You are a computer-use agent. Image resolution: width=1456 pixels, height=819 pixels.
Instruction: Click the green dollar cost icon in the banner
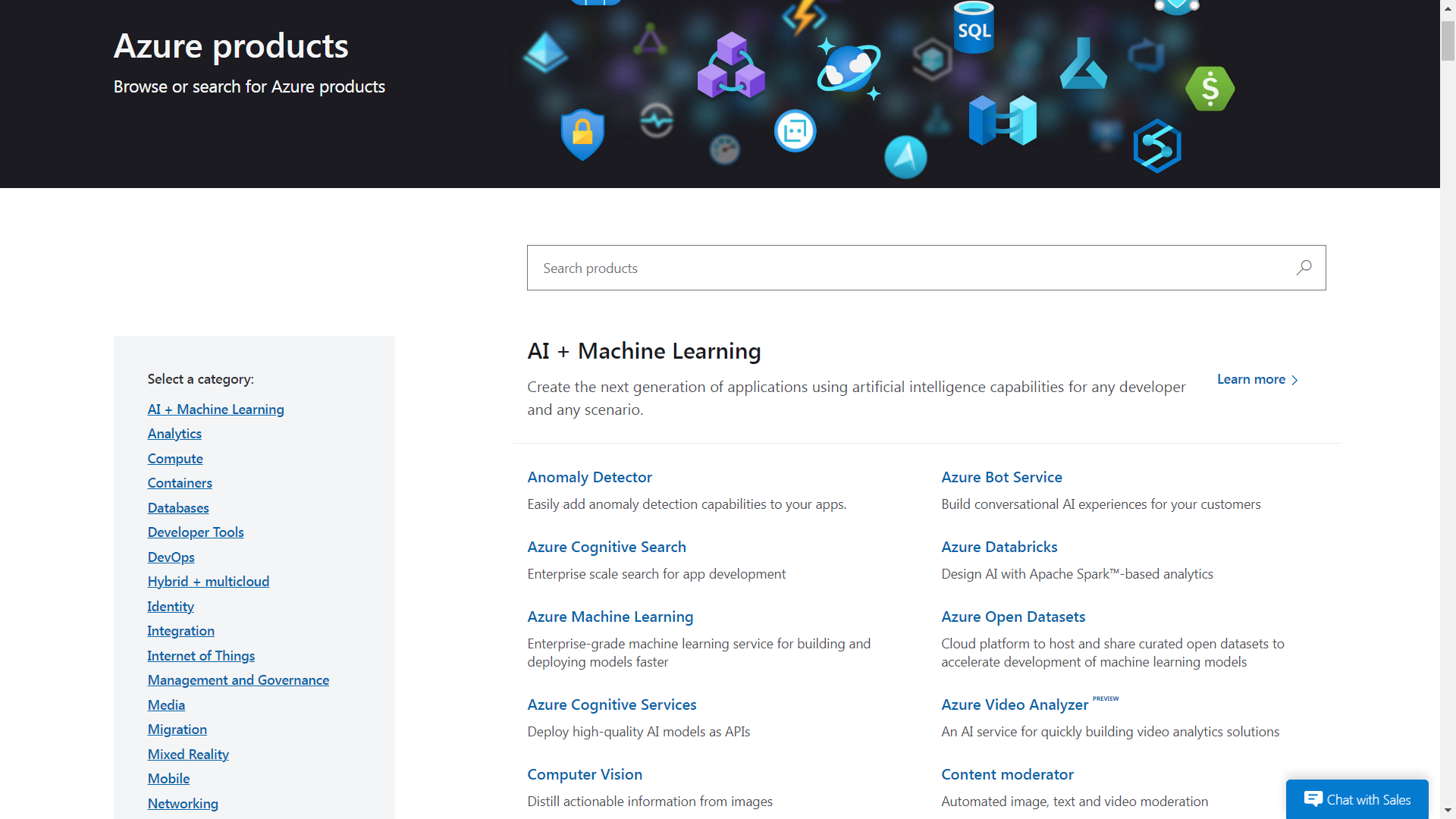1210,89
